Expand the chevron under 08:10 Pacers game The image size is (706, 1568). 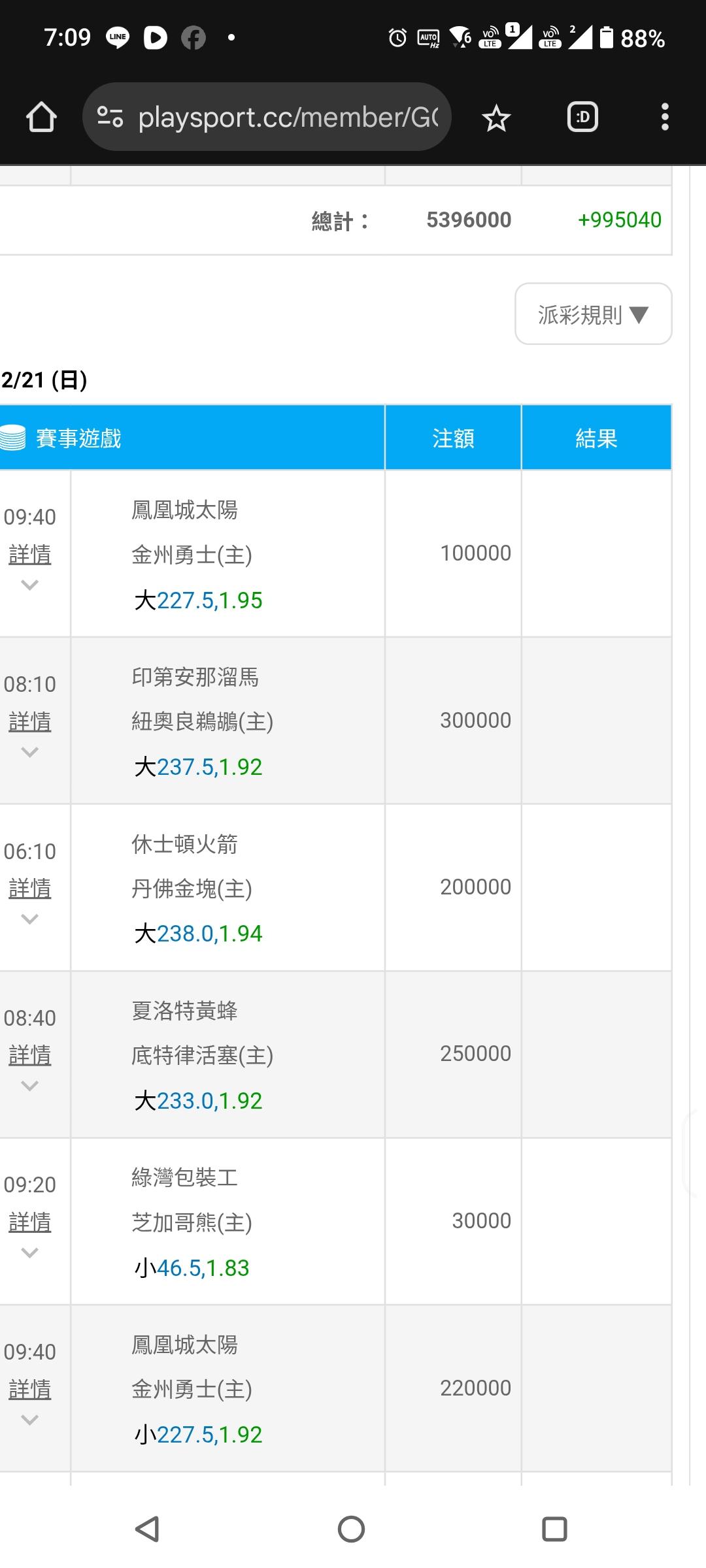(x=29, y=752)
